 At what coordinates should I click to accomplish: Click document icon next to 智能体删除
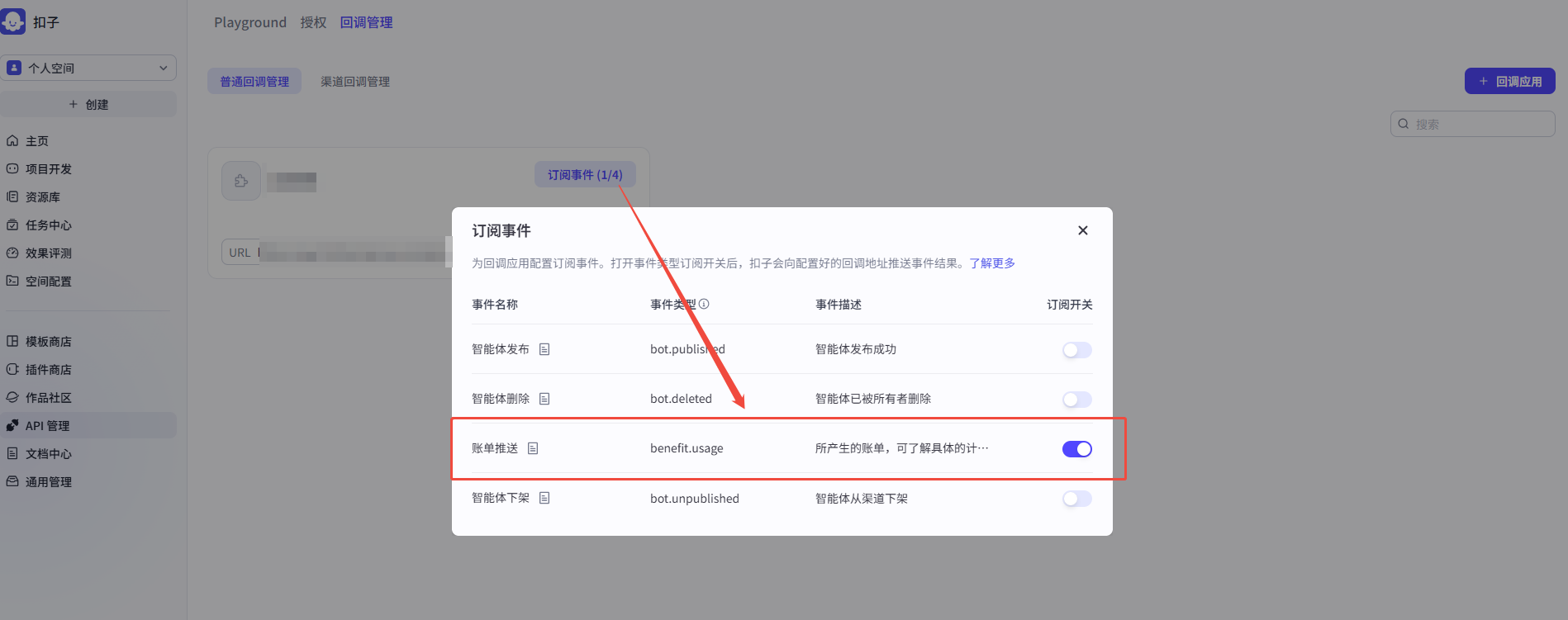tap(544, 399)
